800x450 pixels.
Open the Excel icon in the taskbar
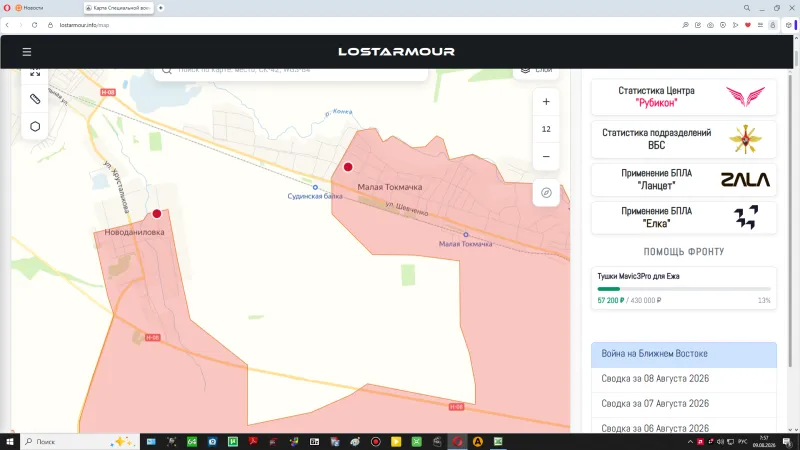(498, 442)
